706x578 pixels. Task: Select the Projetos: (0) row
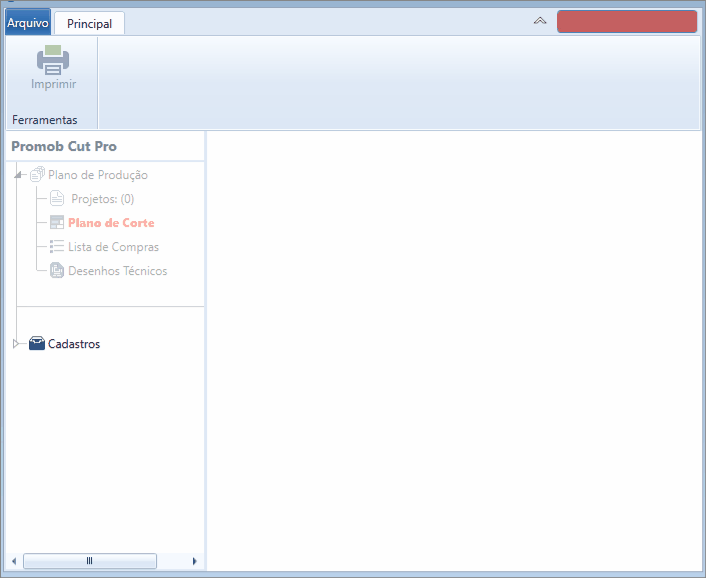pyautogui.click(x=103, y=199)
